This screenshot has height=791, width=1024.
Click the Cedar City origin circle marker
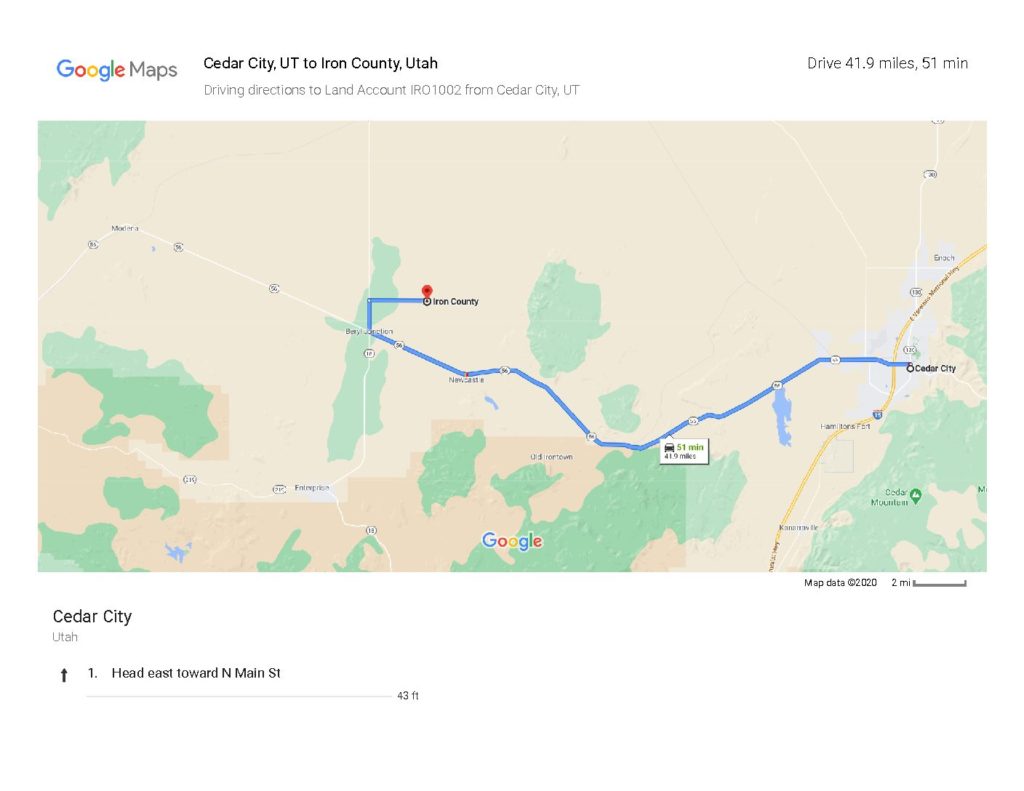910,368
